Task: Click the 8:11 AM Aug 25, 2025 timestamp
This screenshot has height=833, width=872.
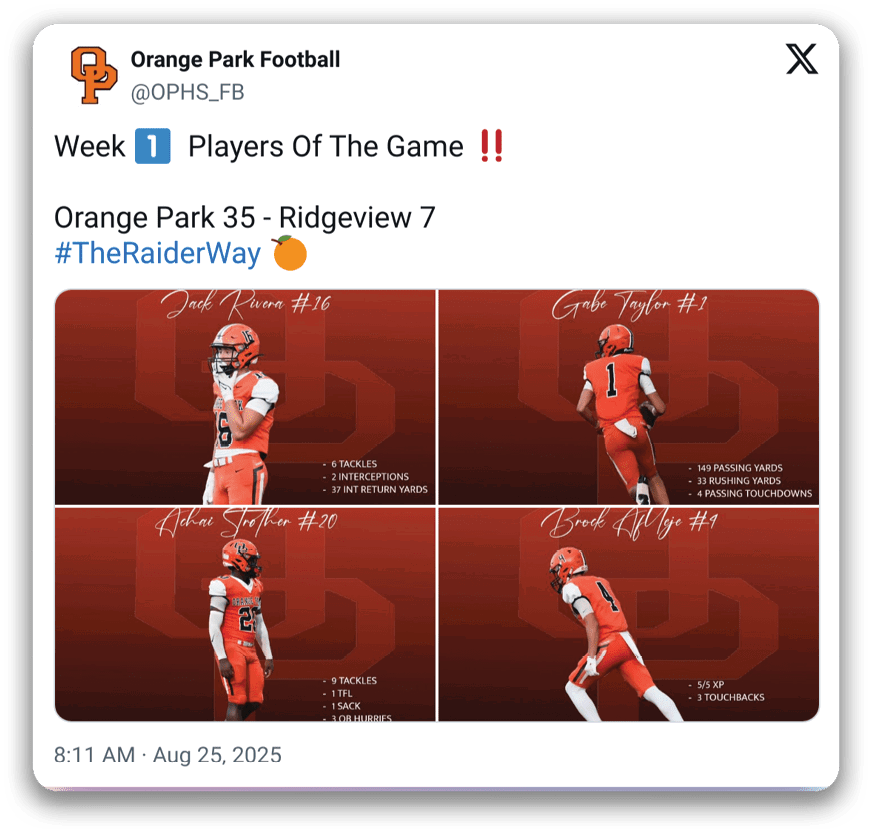Action: 167,755
